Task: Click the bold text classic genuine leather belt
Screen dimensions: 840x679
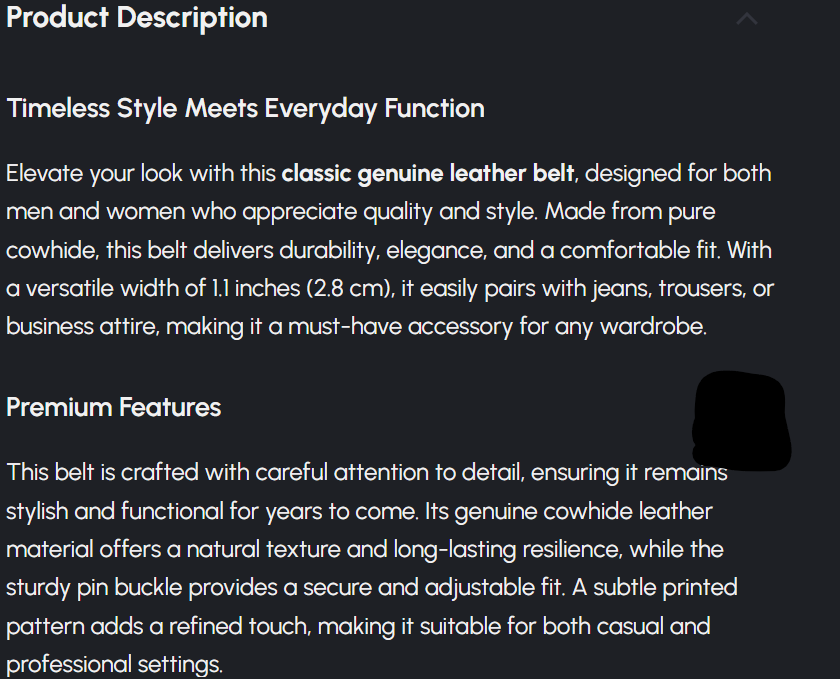Action: tap(428, 173)
